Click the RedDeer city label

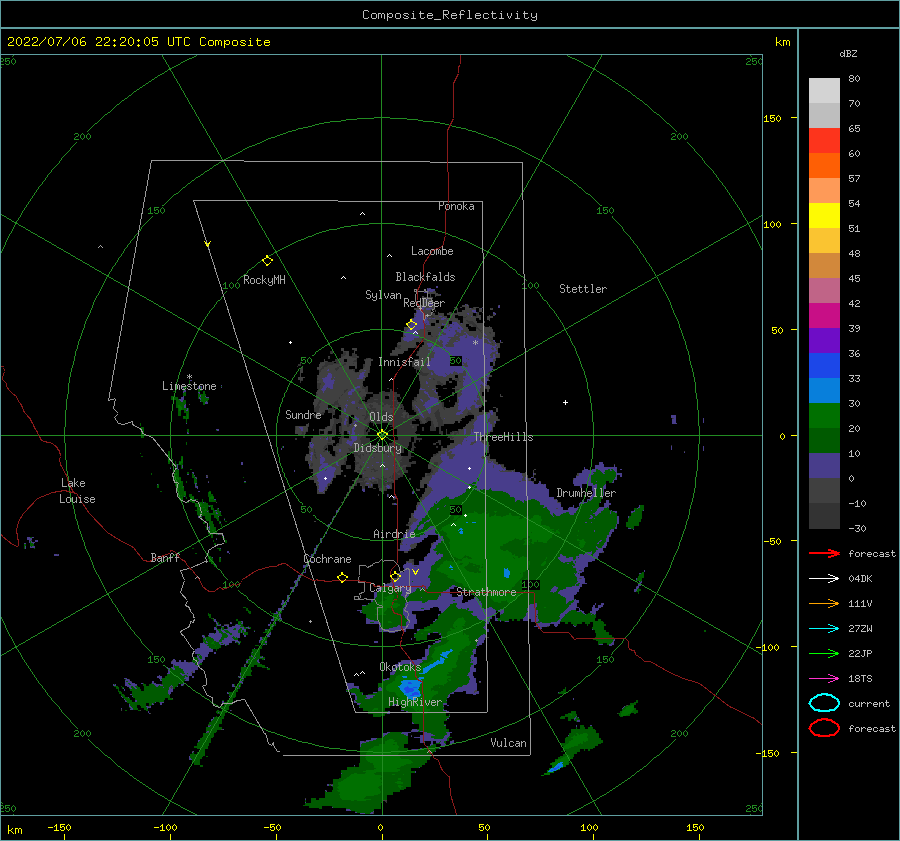424,303
